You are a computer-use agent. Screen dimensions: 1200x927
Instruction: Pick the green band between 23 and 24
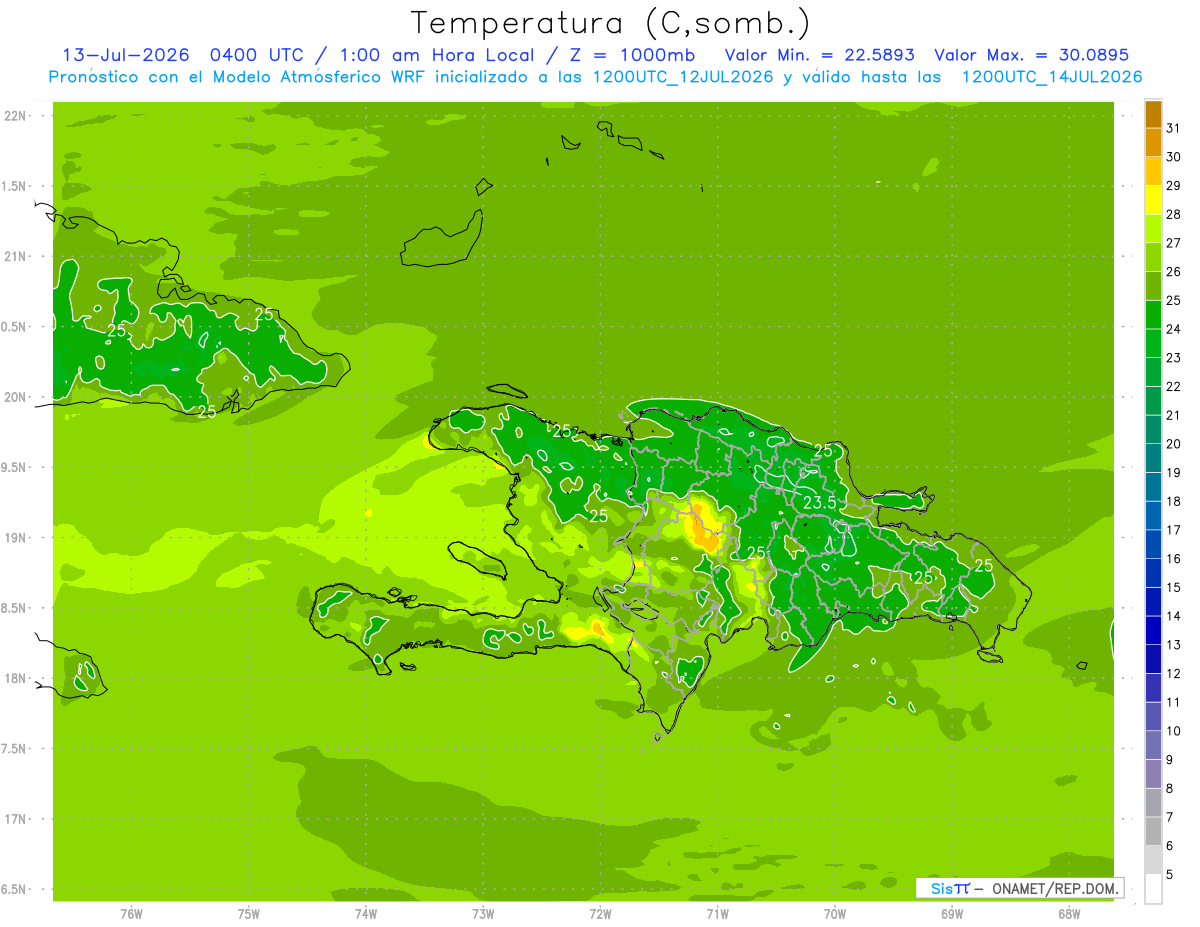(x=1153, y=344)
